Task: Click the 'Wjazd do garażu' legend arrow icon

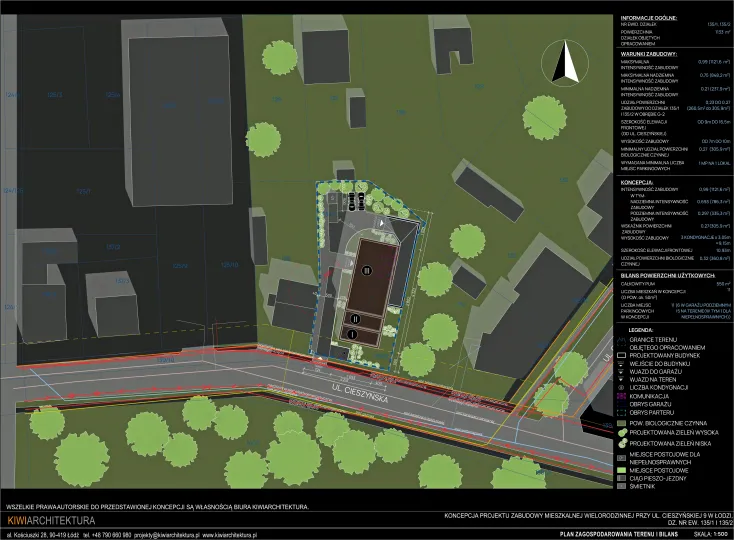Action: pos(621,371)
